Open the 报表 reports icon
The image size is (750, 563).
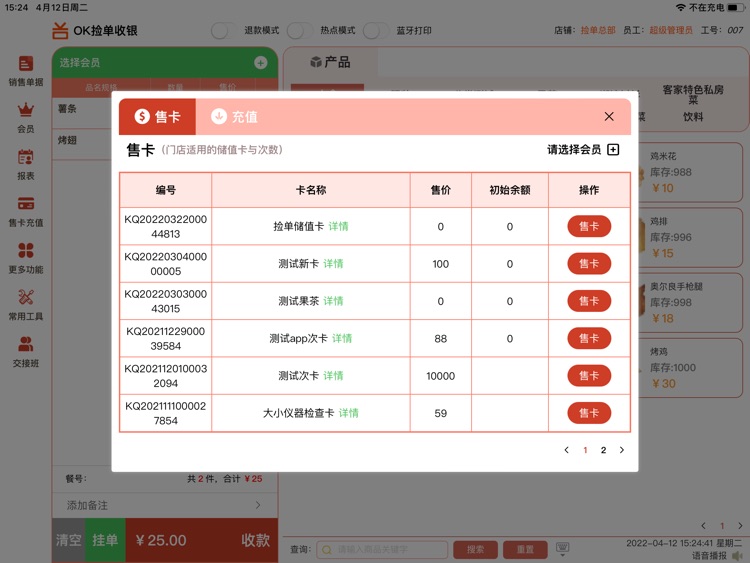26,157
